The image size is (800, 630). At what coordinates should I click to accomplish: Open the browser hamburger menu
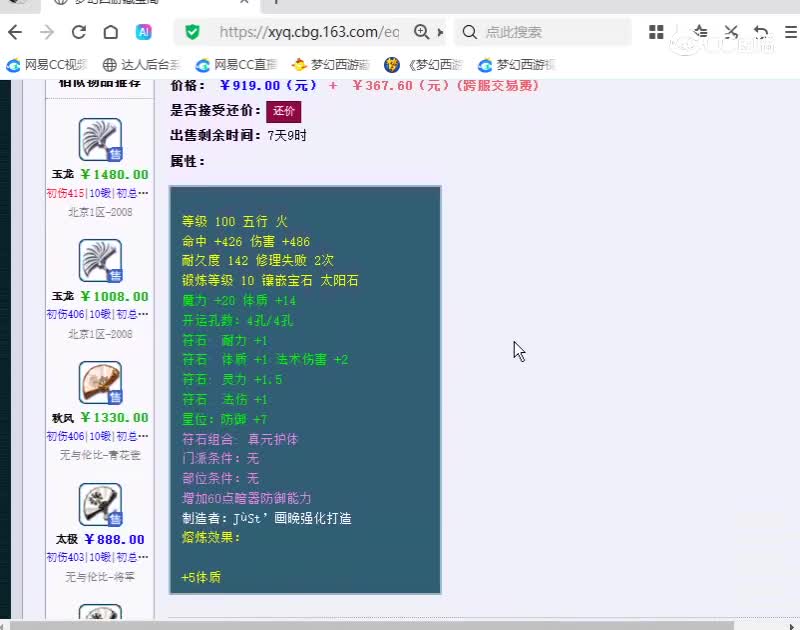[791, 32]
